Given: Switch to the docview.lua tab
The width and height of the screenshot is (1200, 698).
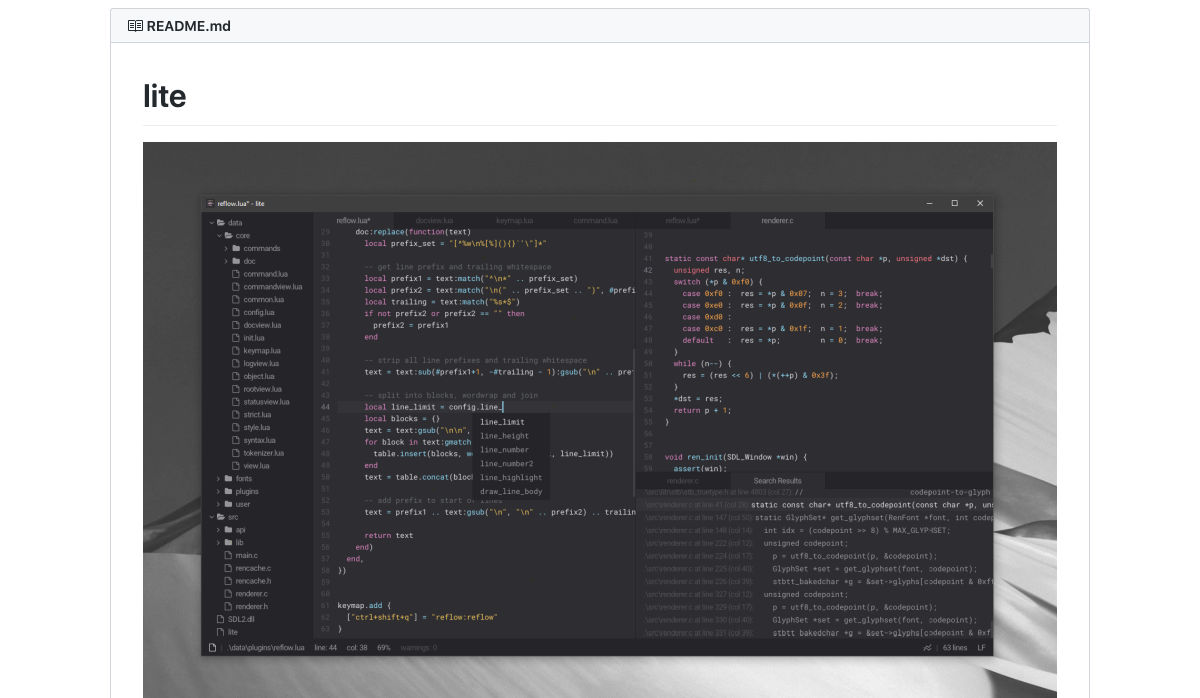Looking at the screenshot, I should tap(434, 220).
